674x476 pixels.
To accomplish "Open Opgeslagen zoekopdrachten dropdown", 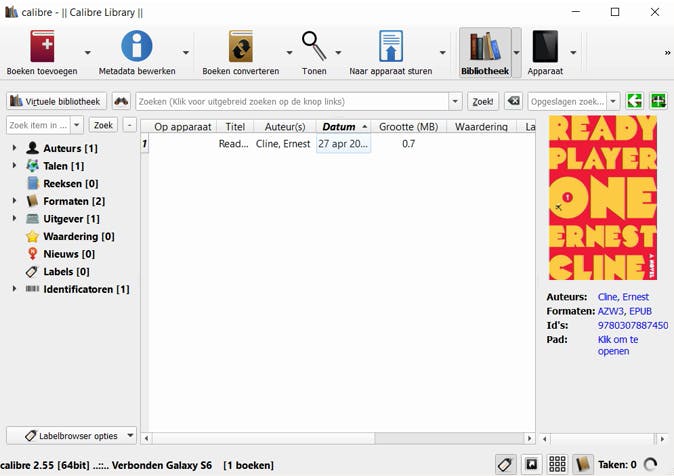I will 613,102.
